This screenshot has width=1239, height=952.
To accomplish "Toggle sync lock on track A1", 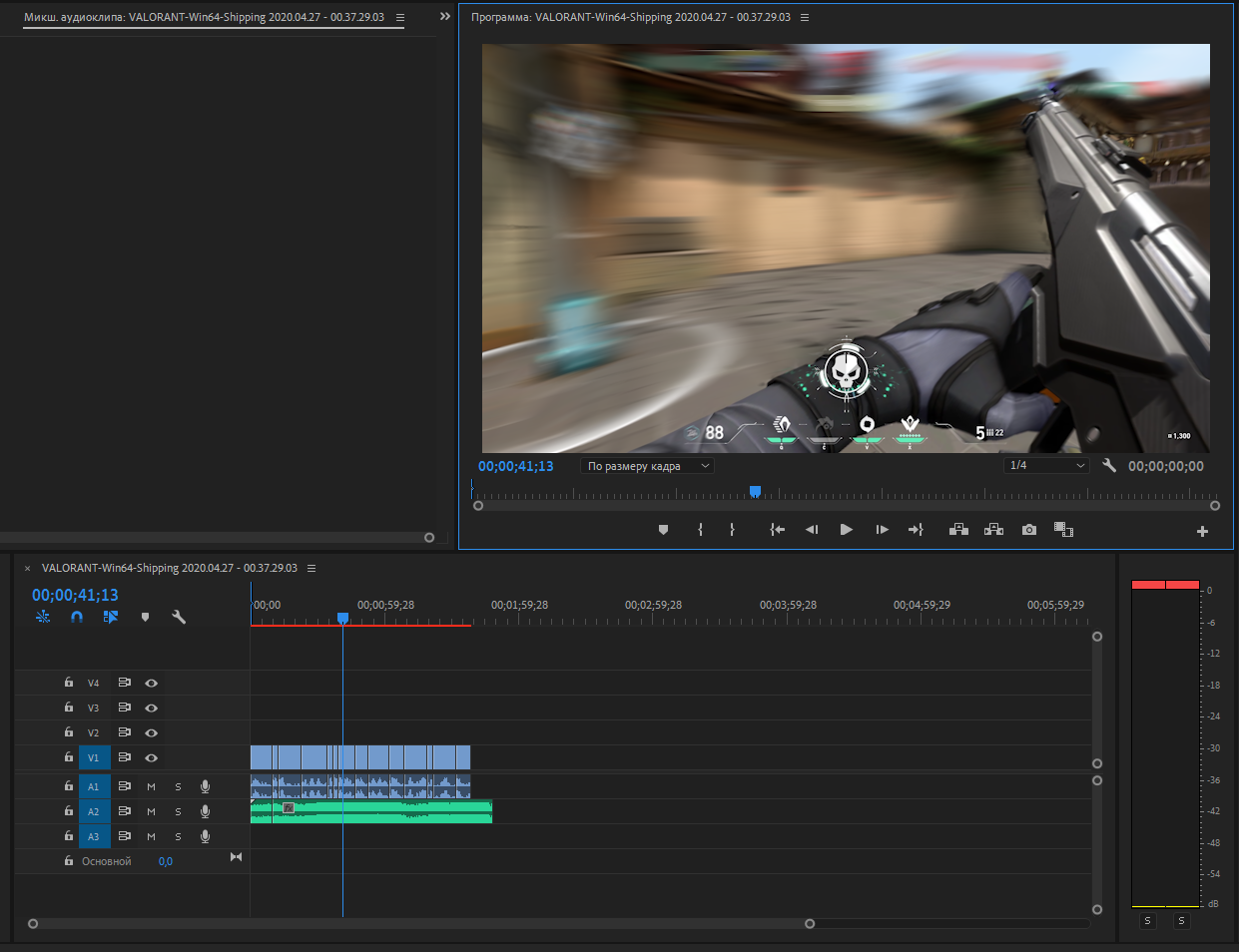I will pos(125,786).
